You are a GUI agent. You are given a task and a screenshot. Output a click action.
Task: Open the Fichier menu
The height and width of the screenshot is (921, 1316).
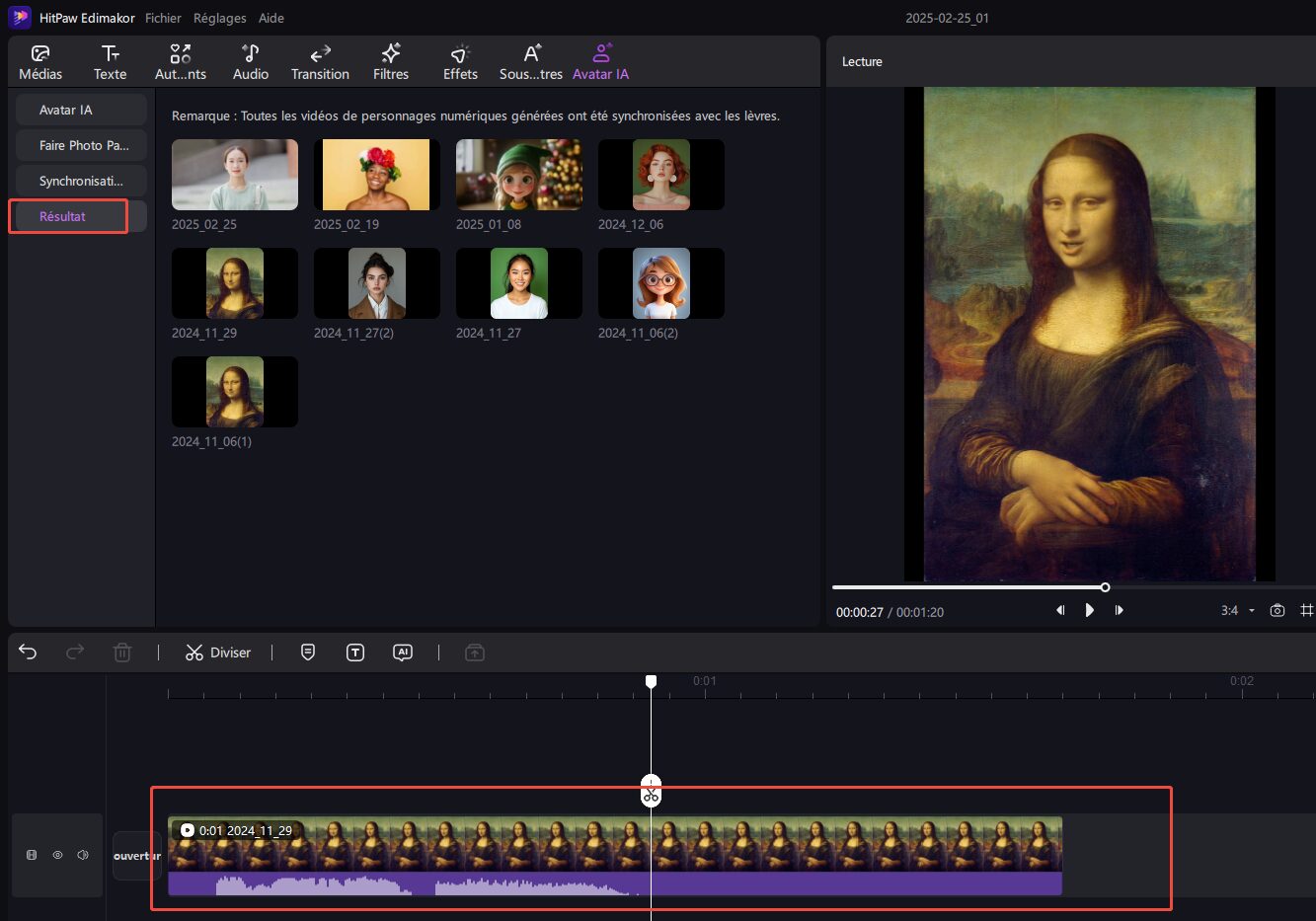[163, 18]
